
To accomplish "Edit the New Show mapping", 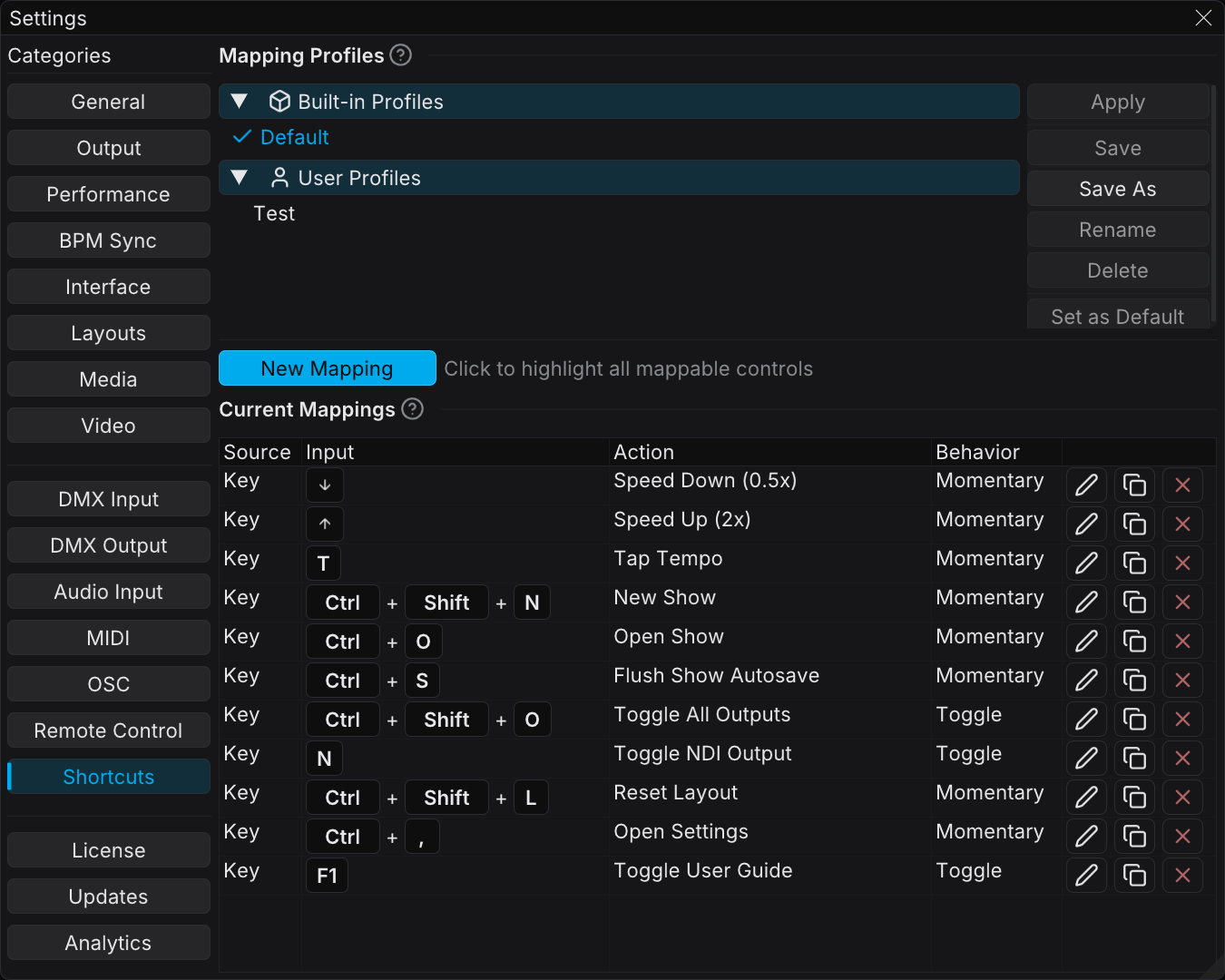I will [1086, 603].
